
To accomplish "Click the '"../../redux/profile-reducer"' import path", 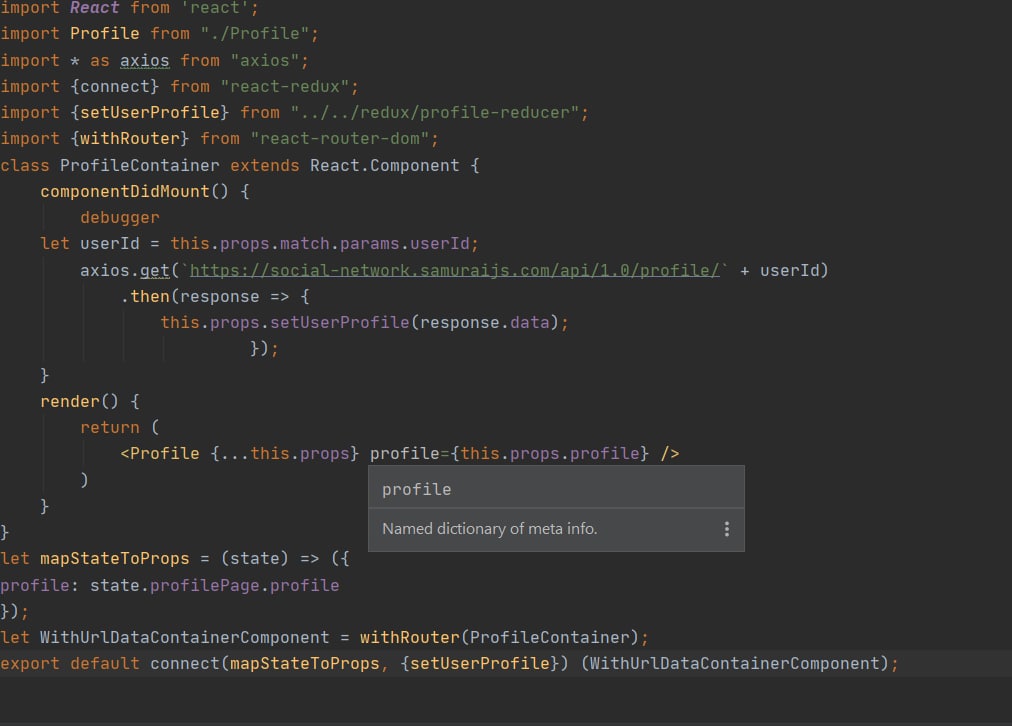I will 434,112.
